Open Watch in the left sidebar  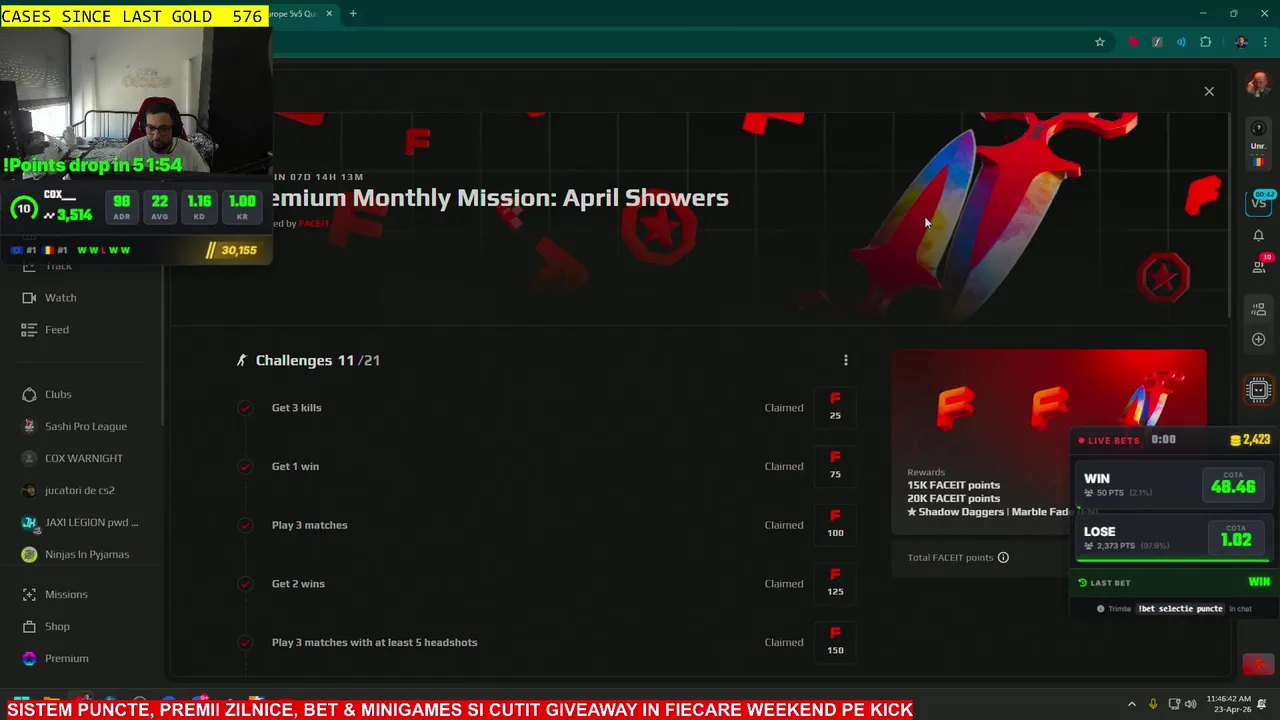[x=60, y=297]
